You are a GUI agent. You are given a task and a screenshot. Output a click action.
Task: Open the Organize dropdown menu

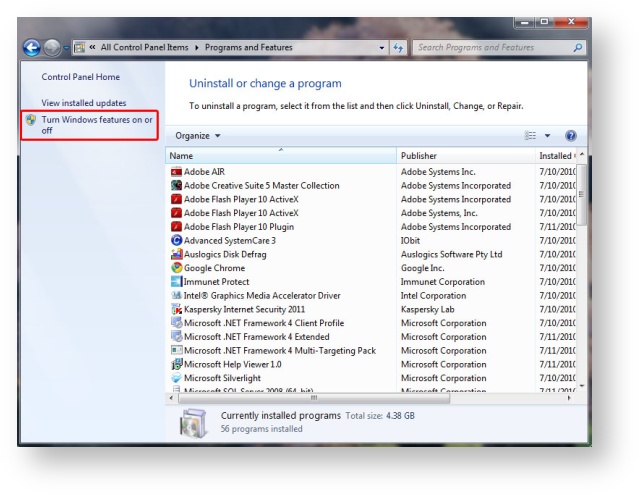coord(198,135)
